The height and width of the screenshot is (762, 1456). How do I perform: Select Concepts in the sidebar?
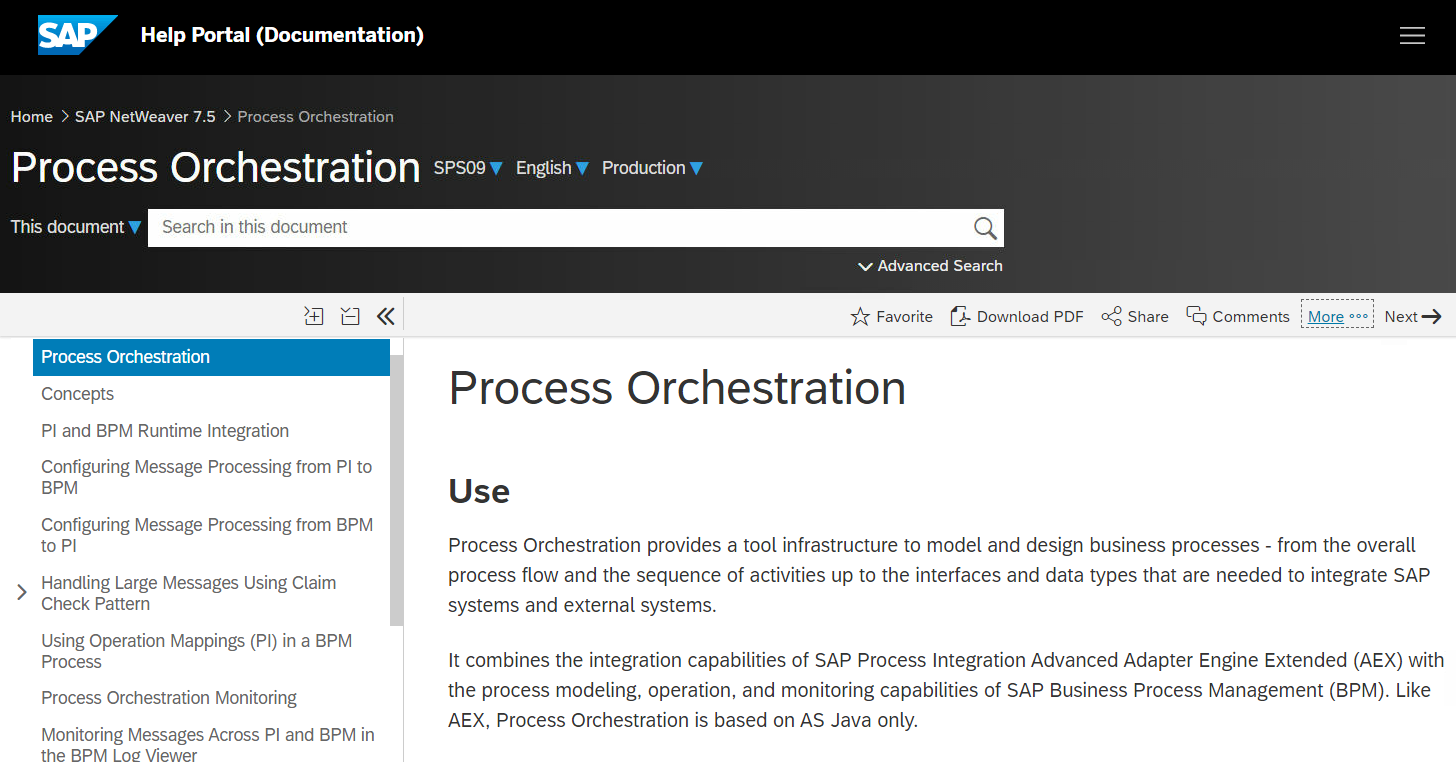pos(77,394)
